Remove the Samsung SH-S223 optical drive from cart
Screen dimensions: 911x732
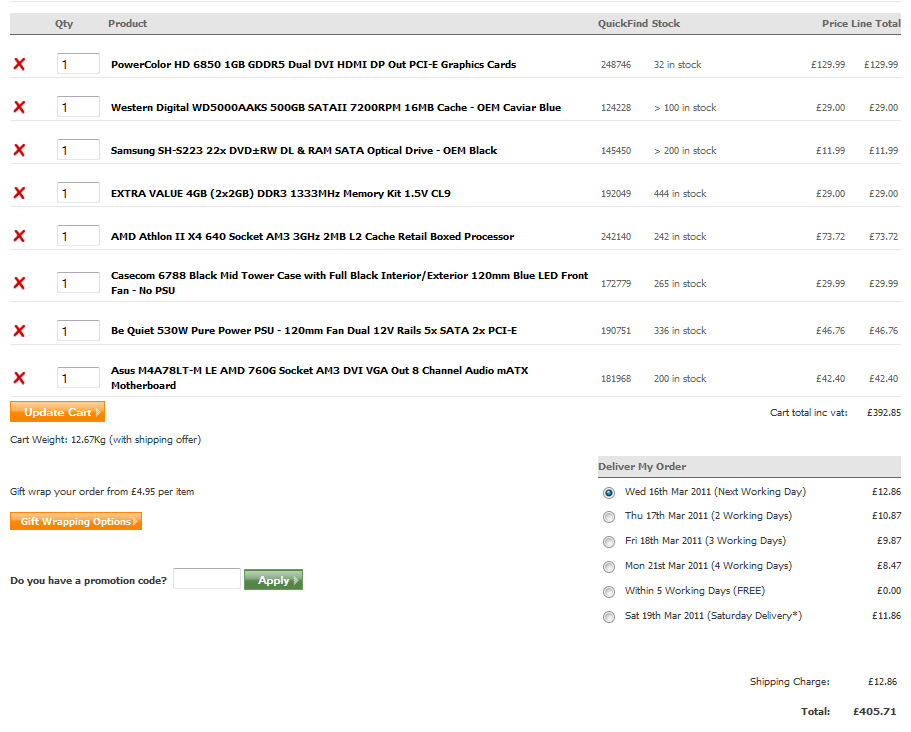[19, 150]
